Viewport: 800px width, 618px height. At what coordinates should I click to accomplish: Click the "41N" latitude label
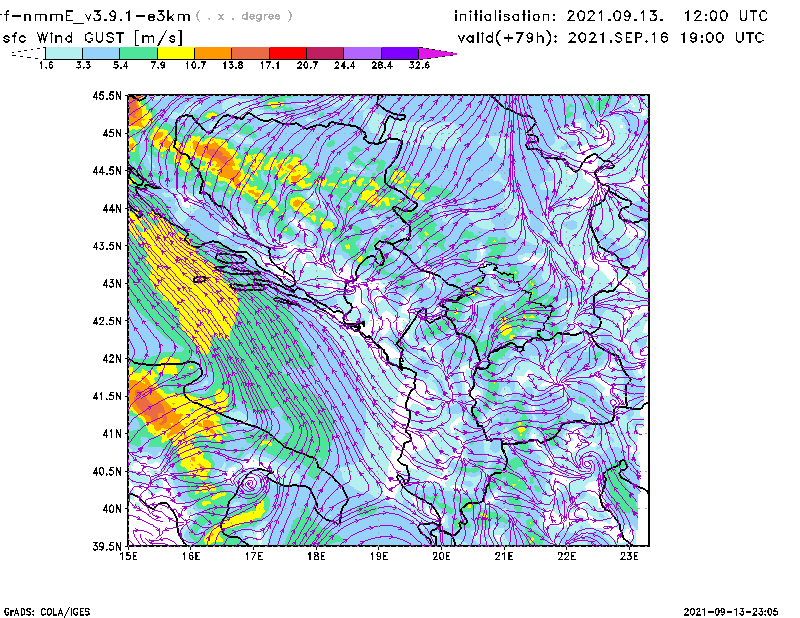coord(112,434)
